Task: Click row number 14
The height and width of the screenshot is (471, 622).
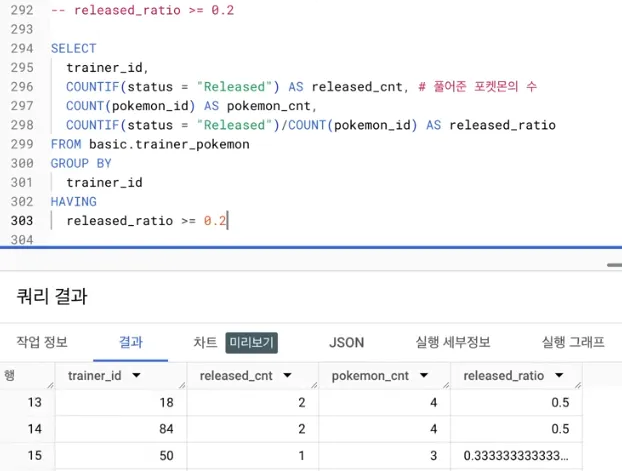Action: [x=35, y=429]
